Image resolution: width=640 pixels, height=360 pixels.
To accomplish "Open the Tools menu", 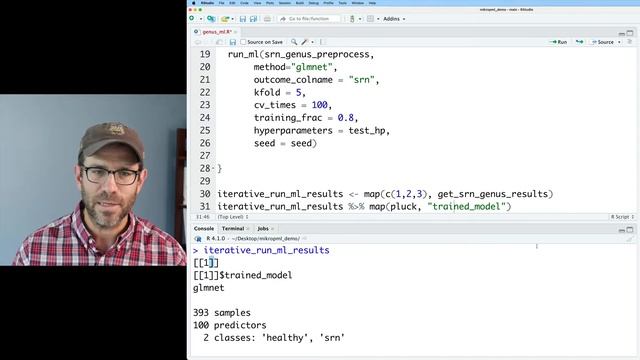I will pos(342,3).
